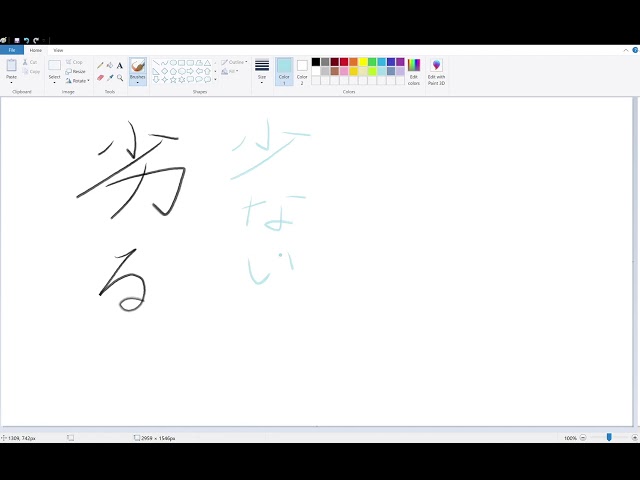
Task: Pick the green color swatch in the top row
Action: click(372, 62)
